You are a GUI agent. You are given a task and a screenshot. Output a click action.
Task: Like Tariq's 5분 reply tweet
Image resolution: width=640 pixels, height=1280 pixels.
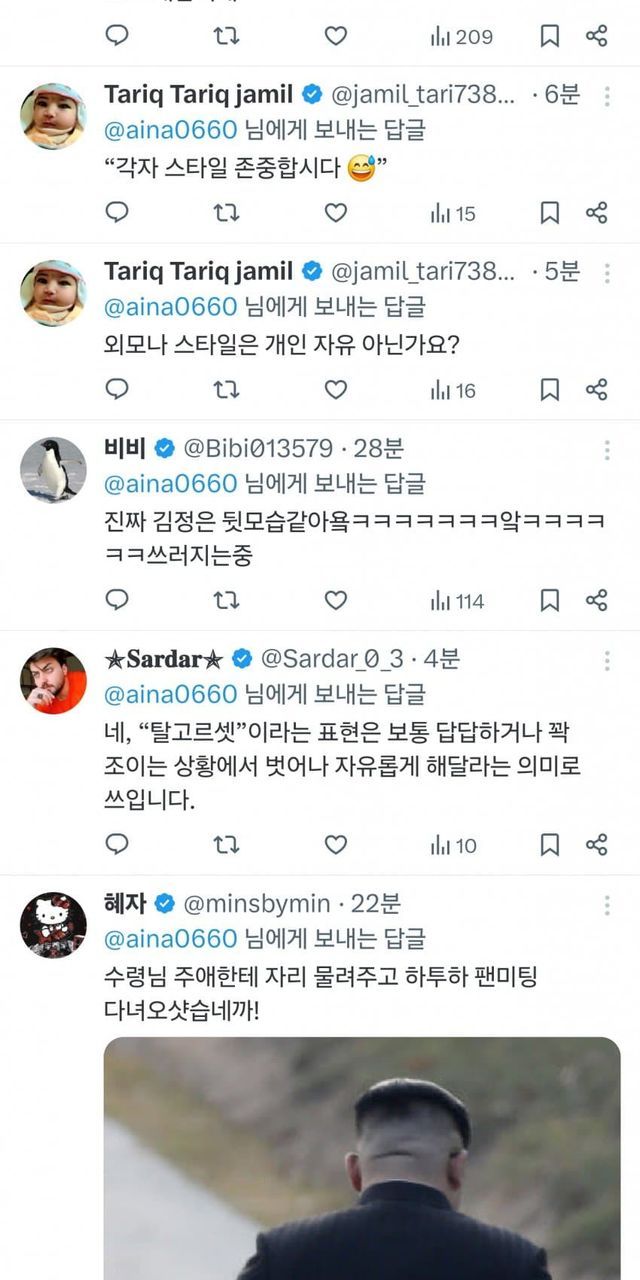[x=336, y=390]
